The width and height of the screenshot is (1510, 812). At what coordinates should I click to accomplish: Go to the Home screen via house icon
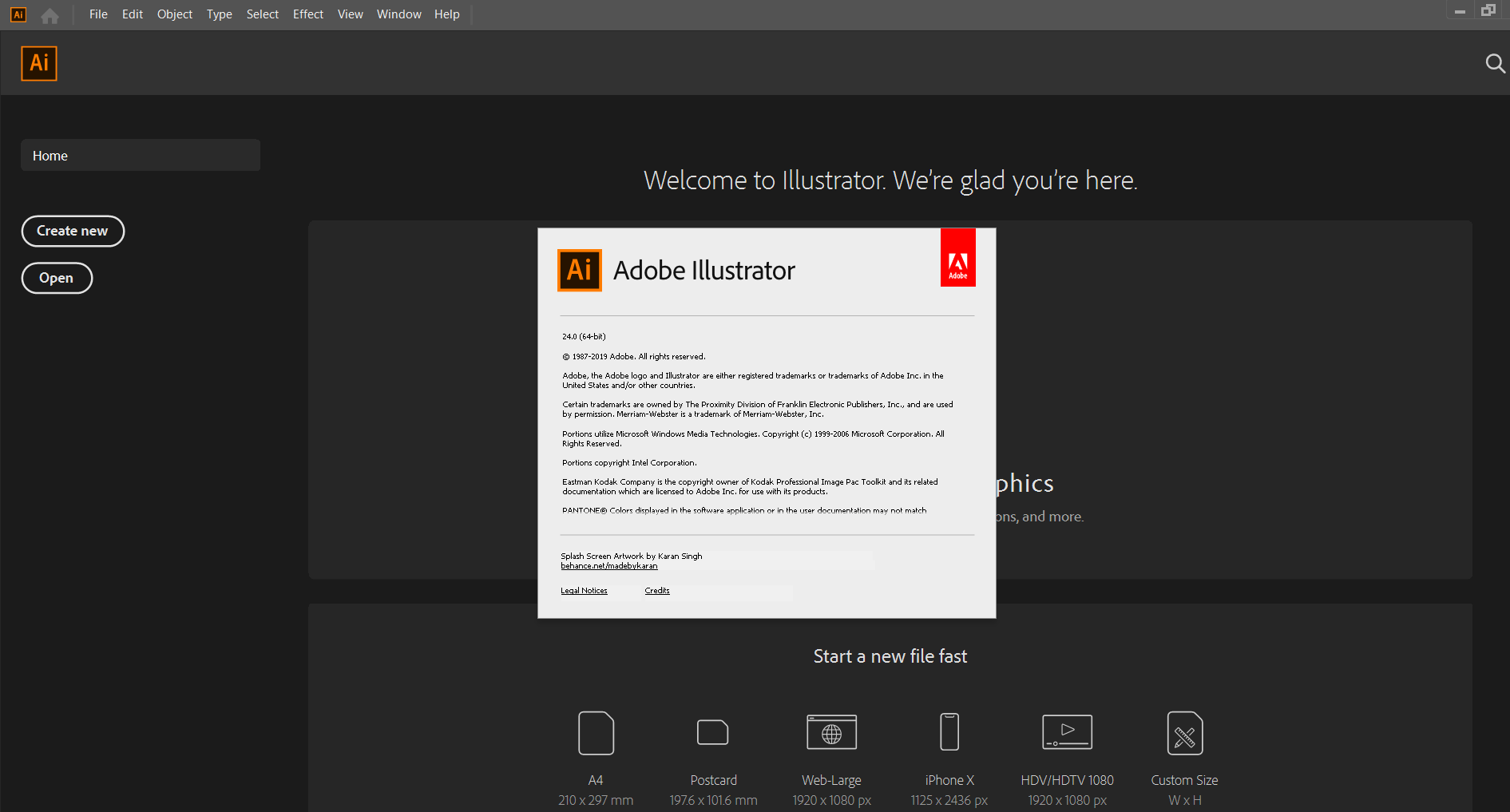coord(50,15)
